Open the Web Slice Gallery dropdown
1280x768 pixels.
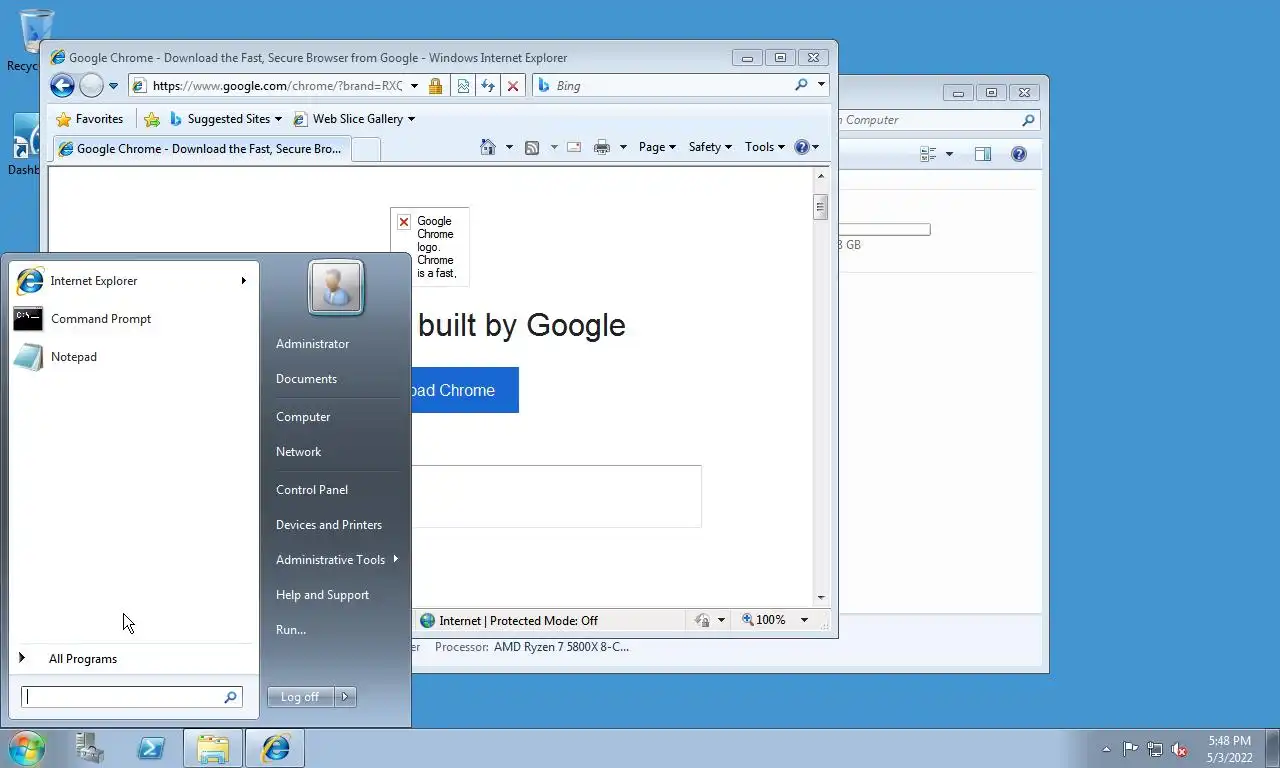click(354, 119)
